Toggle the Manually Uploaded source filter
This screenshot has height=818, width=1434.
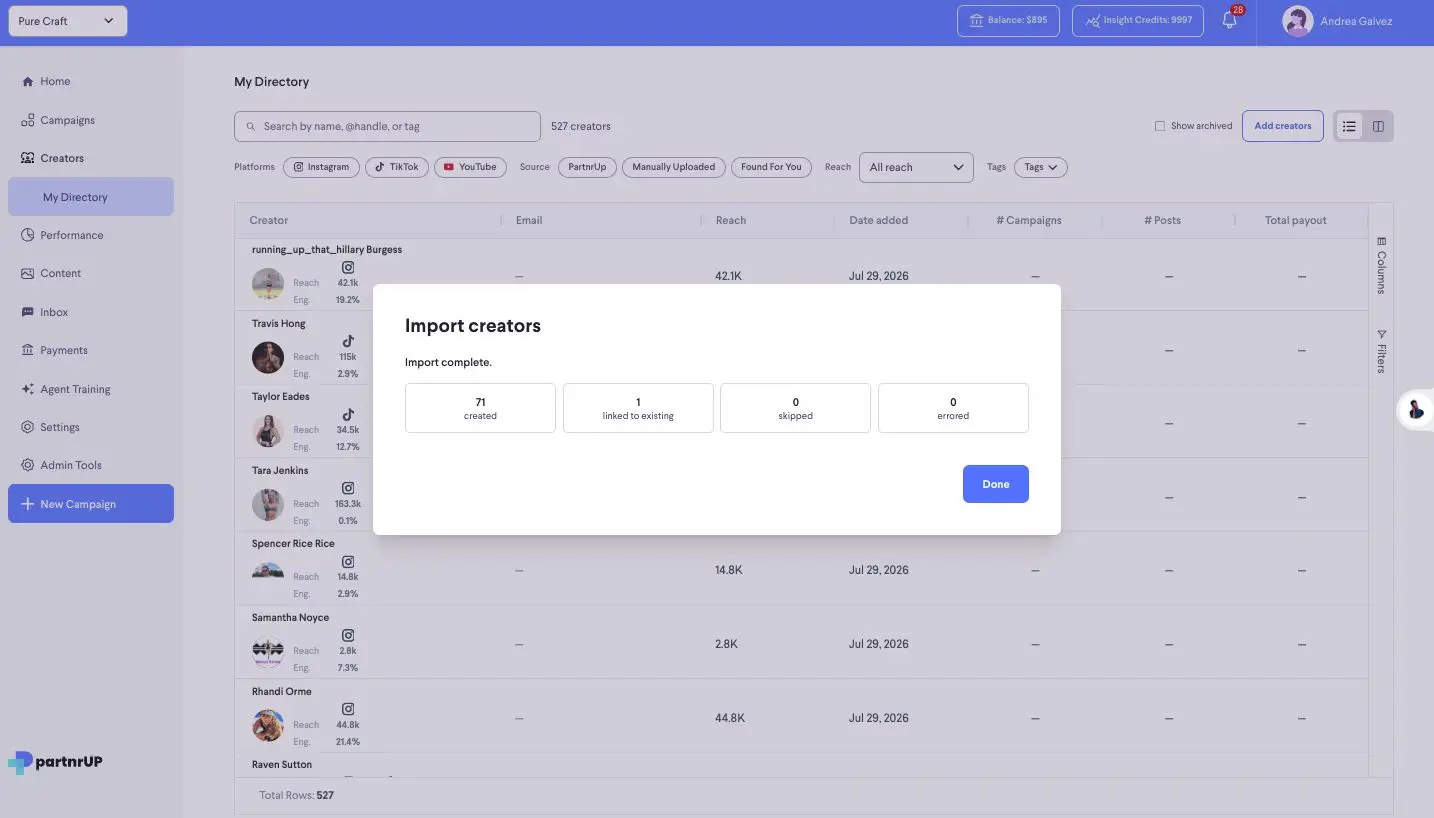coord(674,167)
